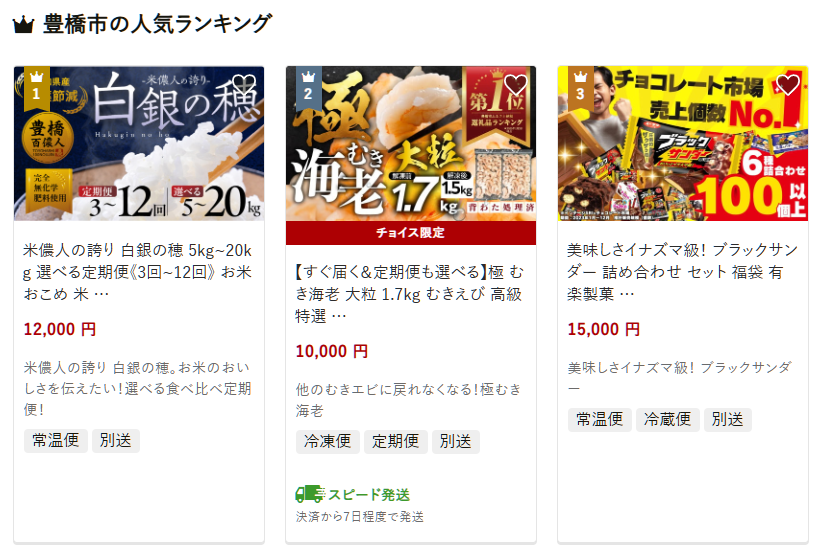Open the 美味しさイナズマ級 ブラックサンダー title link
Screen dimensions: 822x556
[x=682, y=272]
